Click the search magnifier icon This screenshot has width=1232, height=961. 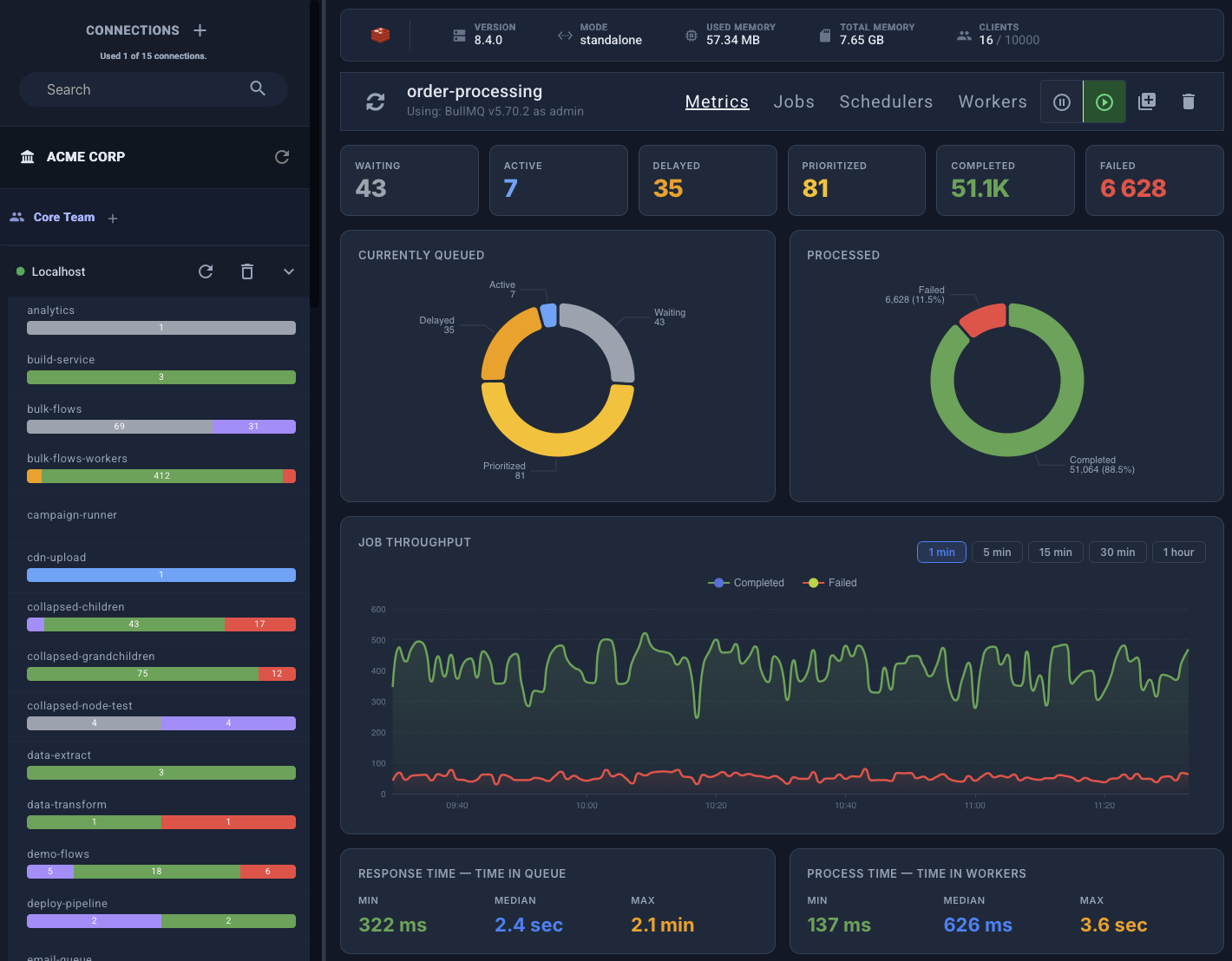(x=258, y=88)
